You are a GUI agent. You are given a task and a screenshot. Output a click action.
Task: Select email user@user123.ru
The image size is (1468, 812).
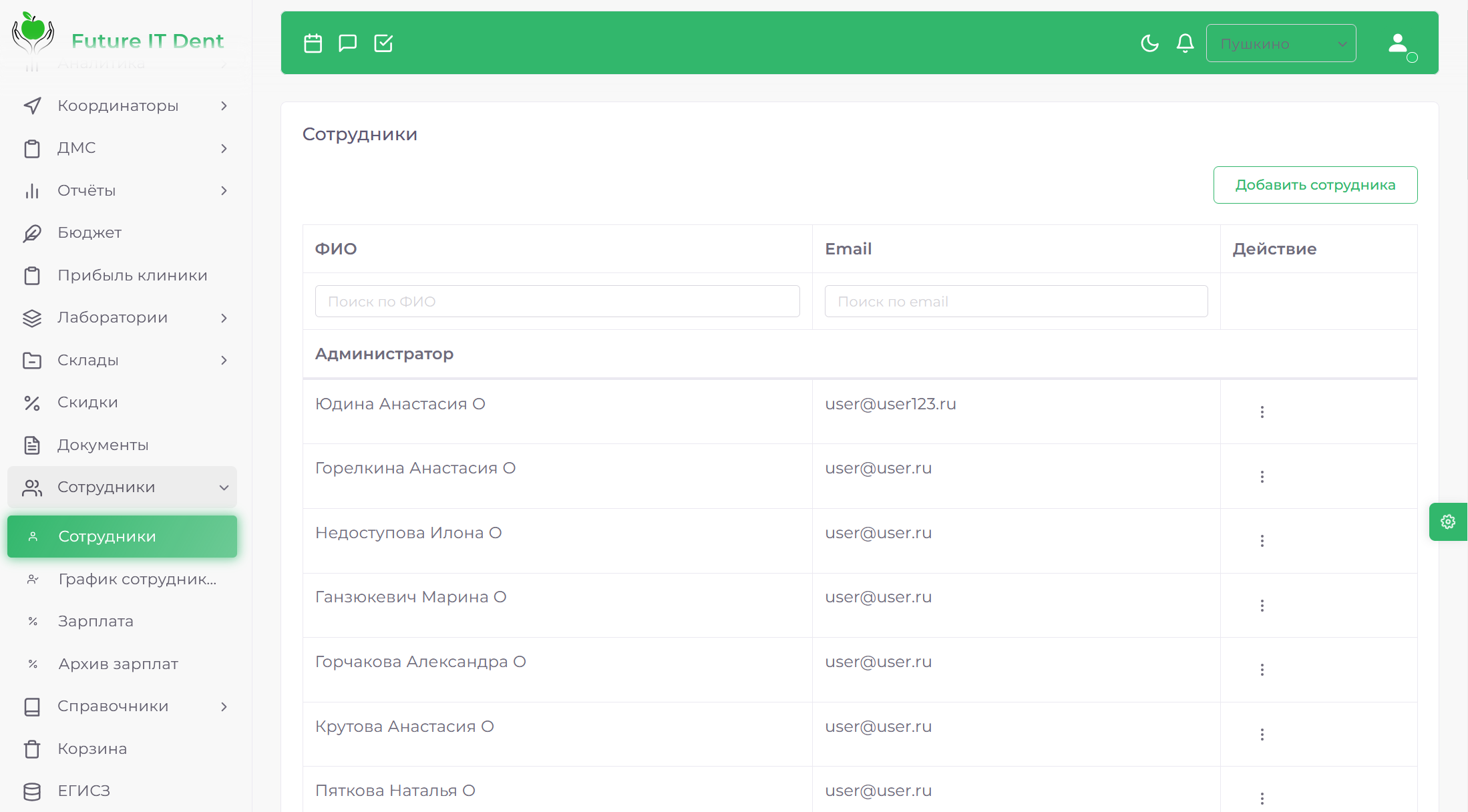890,404
